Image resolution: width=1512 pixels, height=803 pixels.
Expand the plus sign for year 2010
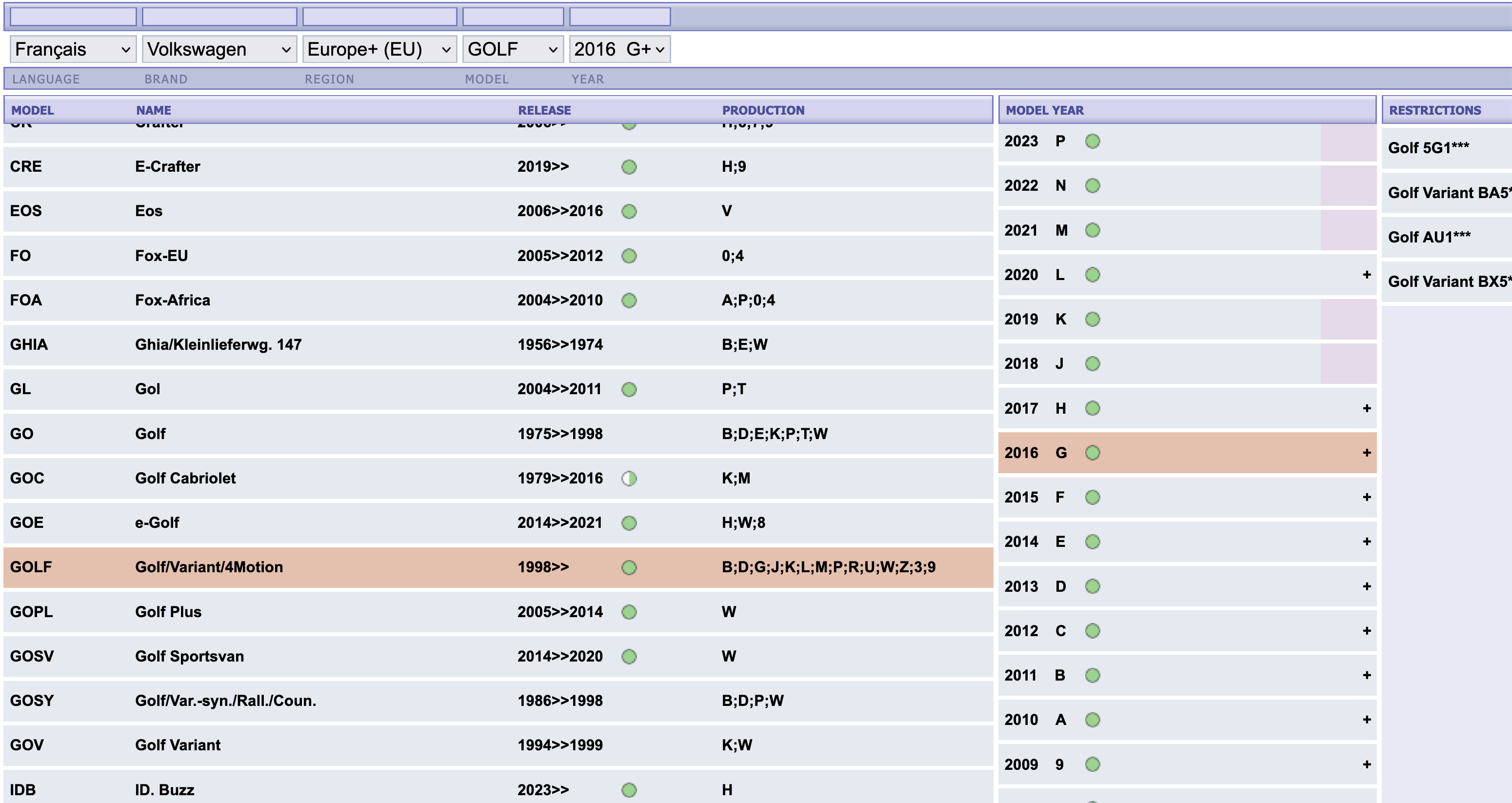(1367, 720)
